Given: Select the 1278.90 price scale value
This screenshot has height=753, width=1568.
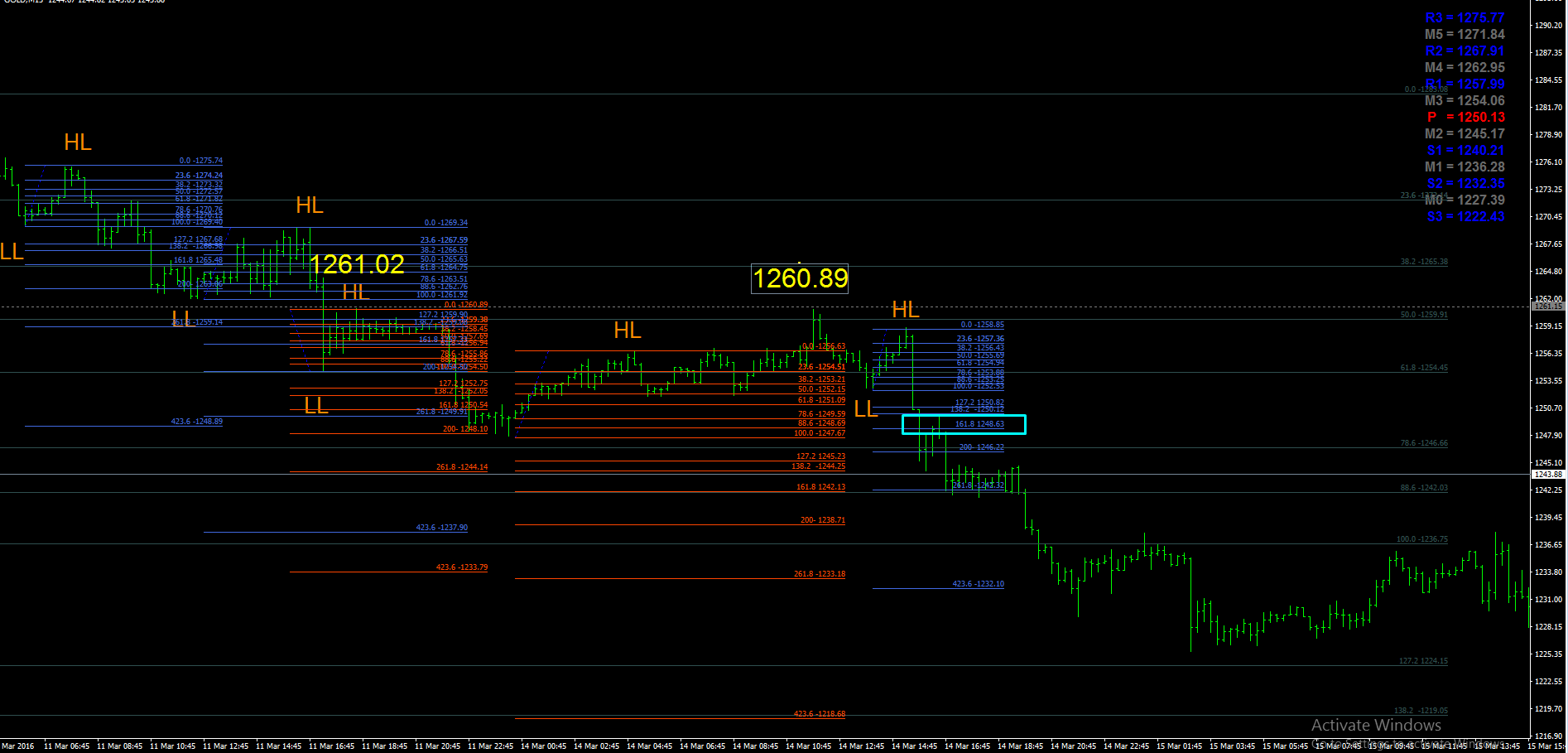Looking at the screenshot, I should (1548, 135).
